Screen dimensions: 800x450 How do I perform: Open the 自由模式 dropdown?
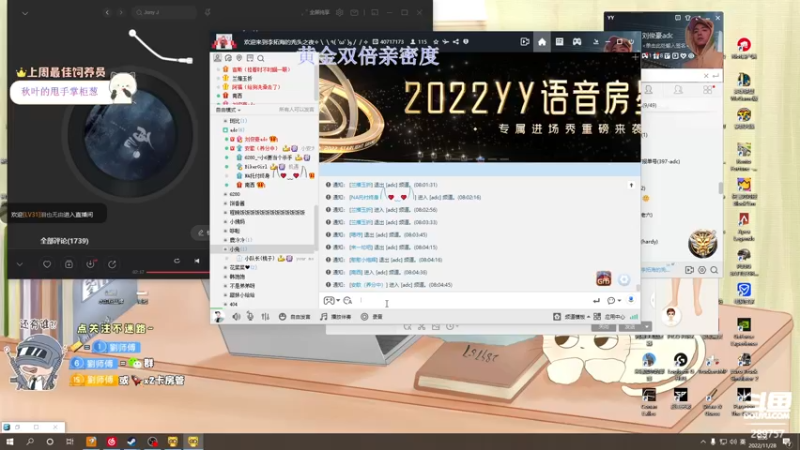click(228, 110)
